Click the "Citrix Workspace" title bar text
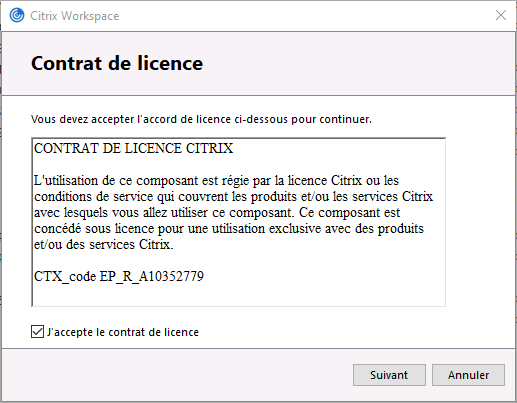This screenshot has width=517, height=403. point(75,16)
